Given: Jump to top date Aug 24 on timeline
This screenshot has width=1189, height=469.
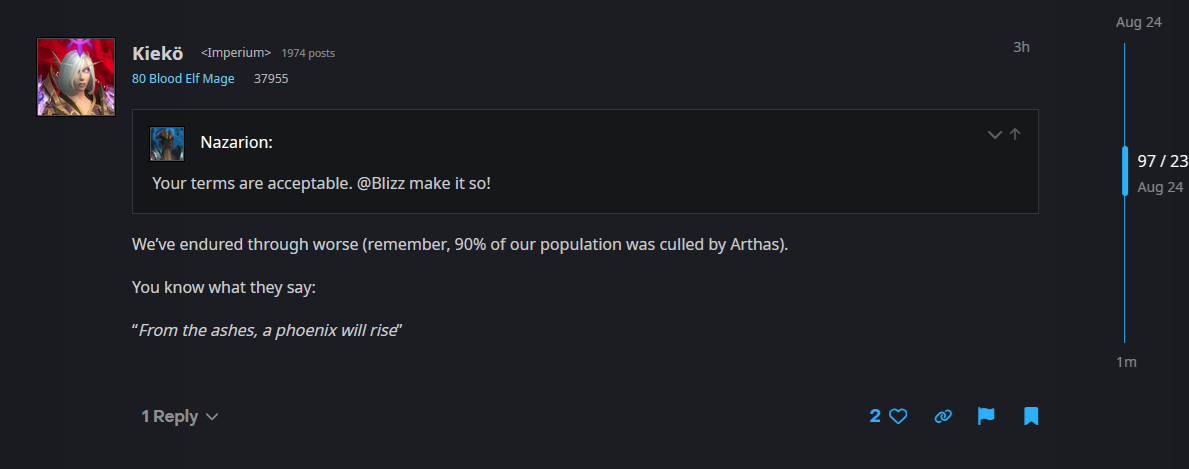Looking at the screenshot, I should 1138,22.
